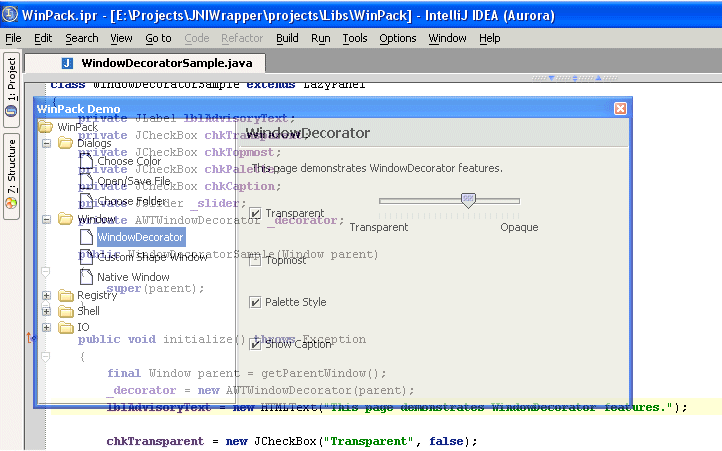Click the Registry folder icon
The image size is (722, 451).
point(66,295)
